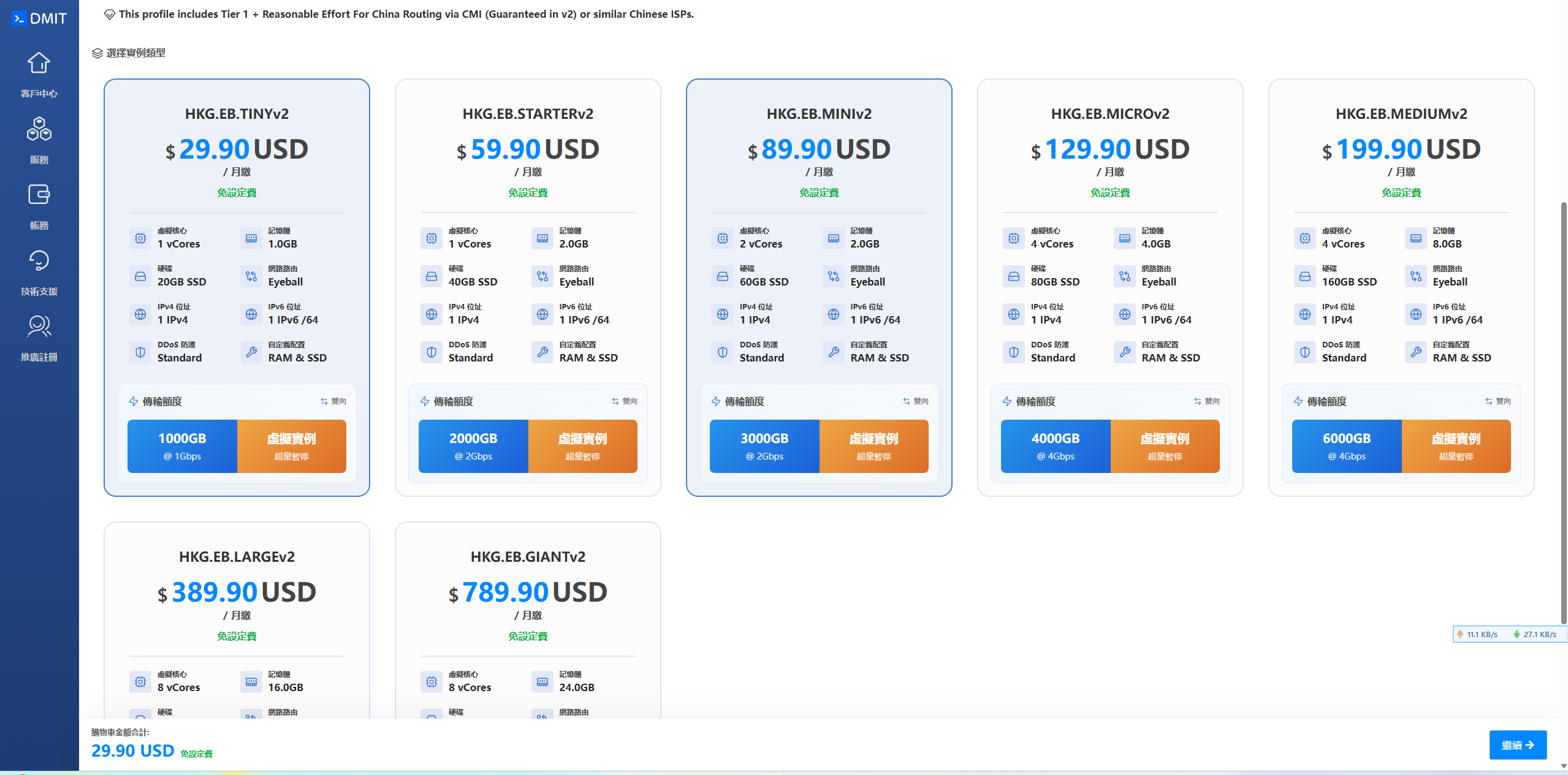Click the 客戶中心 sidebar label
The image size is (1568, 775).
[39, 93]
